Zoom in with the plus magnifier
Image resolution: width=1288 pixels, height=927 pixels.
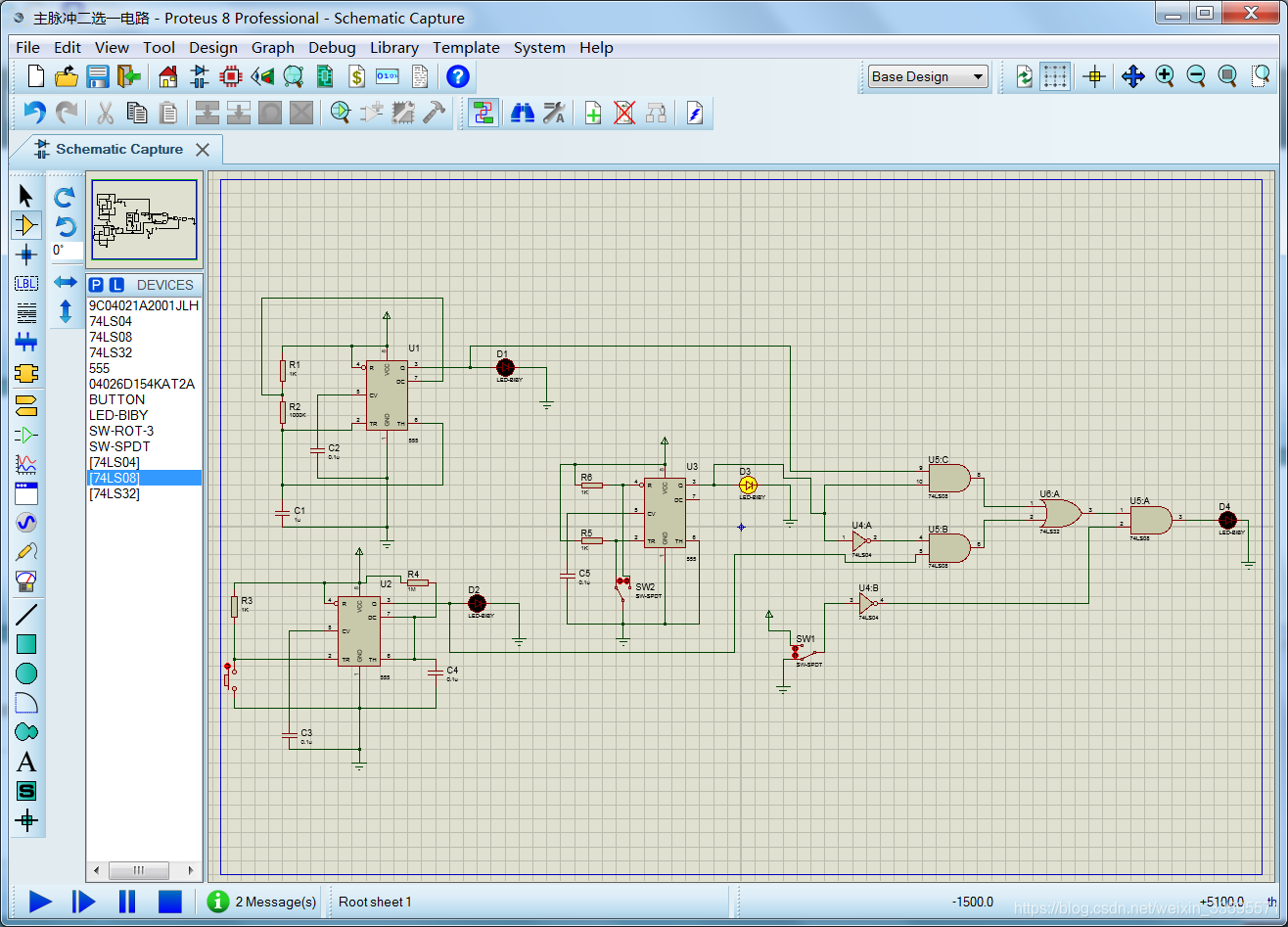1165,76
